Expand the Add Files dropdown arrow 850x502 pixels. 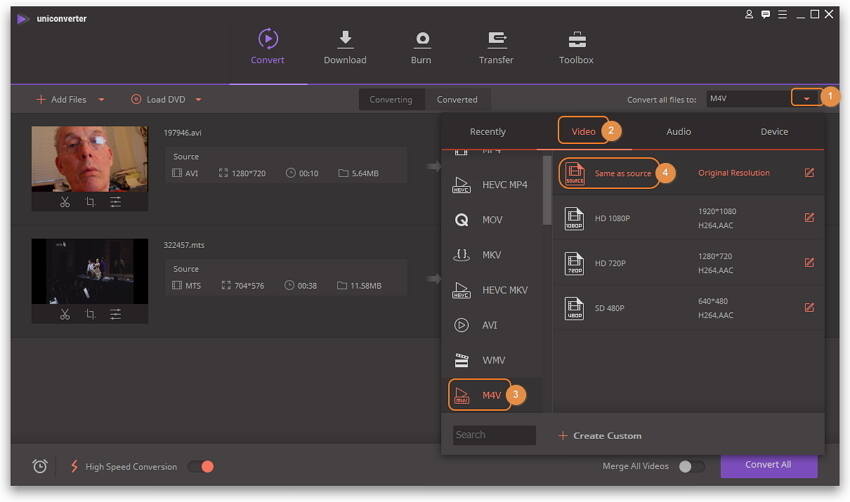[101, 100]
